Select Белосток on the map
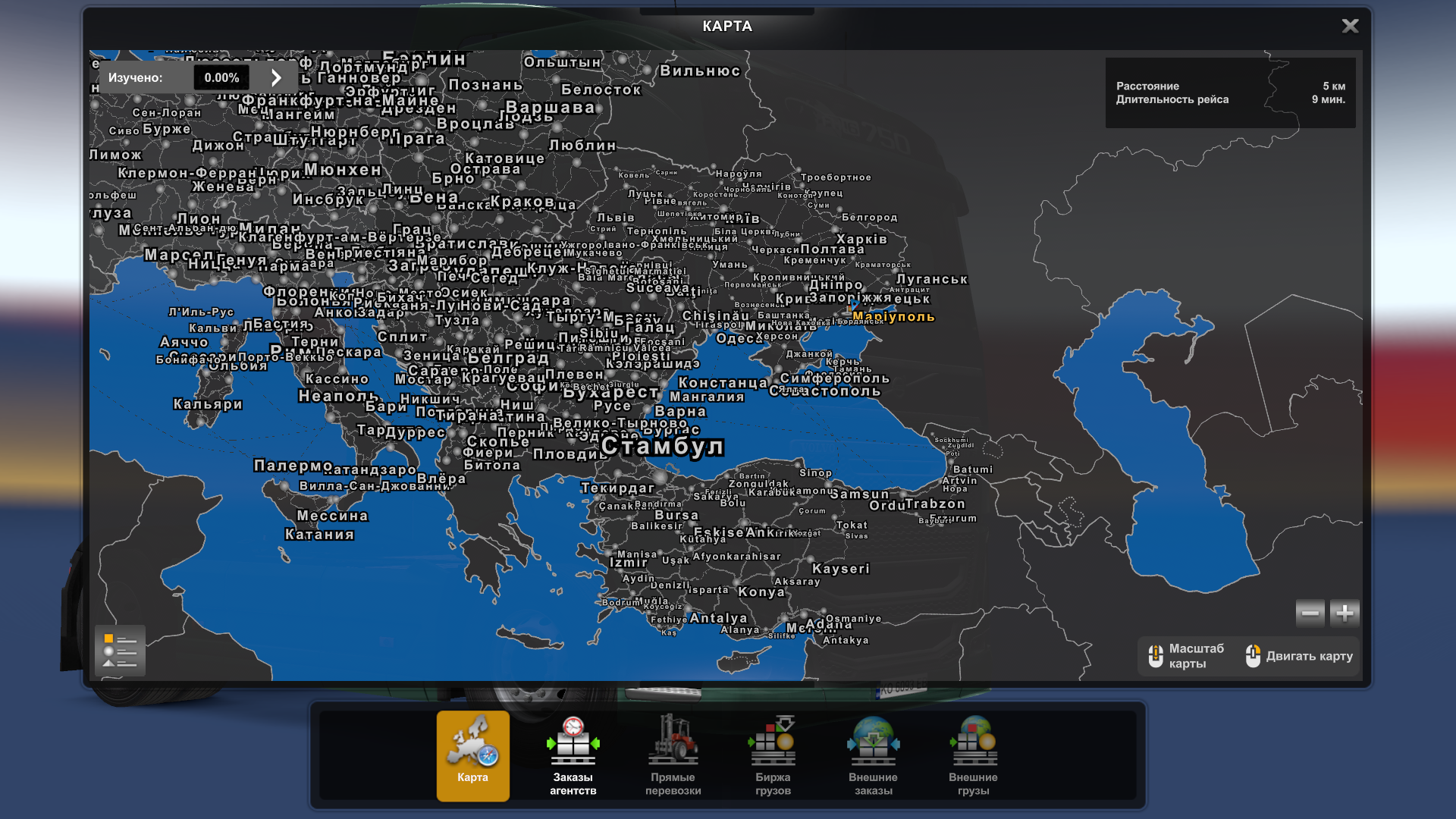Image resolution: width=1456 pixels, height=819 pixels. [x=601, y=89]
